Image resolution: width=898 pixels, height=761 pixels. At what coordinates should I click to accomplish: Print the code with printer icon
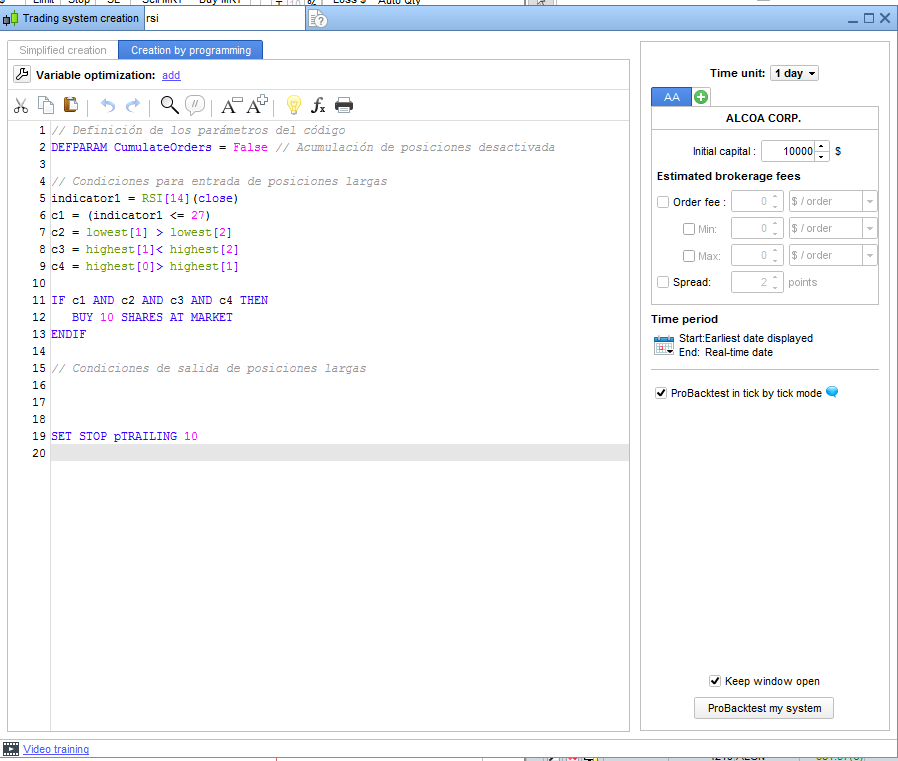(344, 105)
